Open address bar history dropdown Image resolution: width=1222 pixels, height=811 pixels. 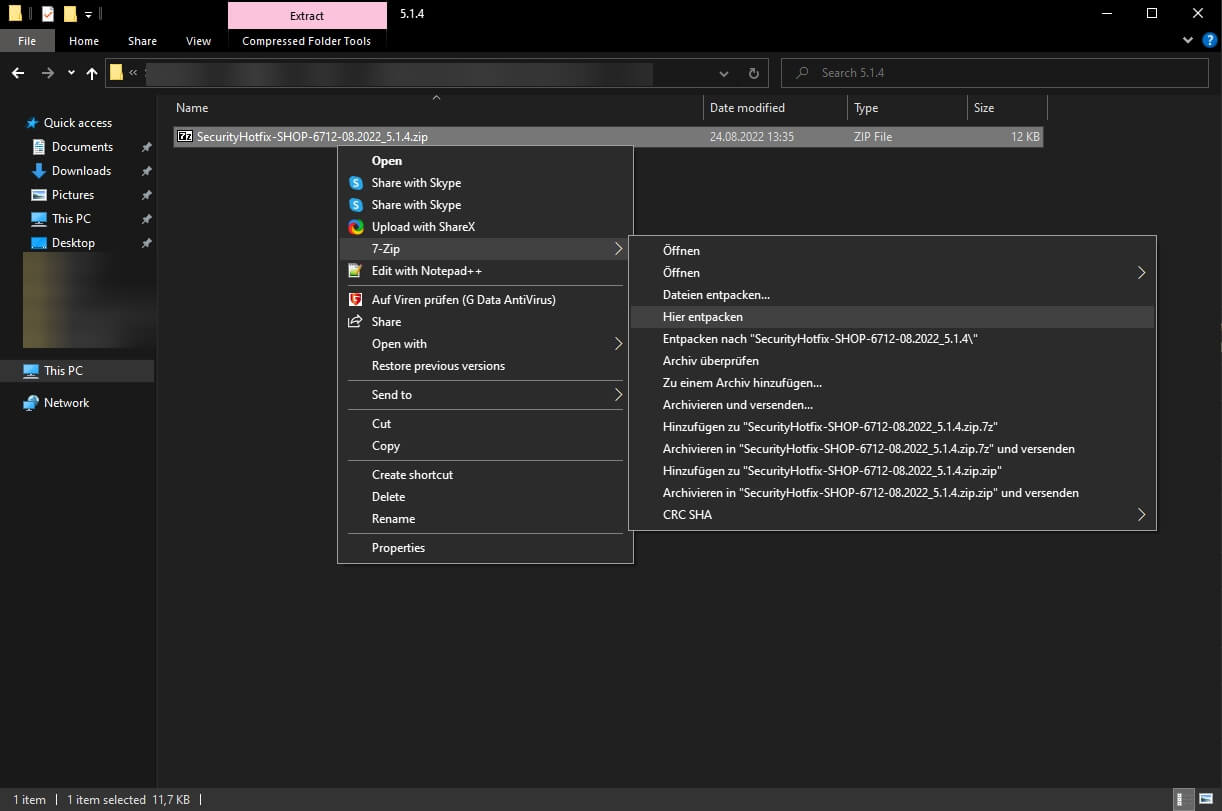tap(724, 73)
